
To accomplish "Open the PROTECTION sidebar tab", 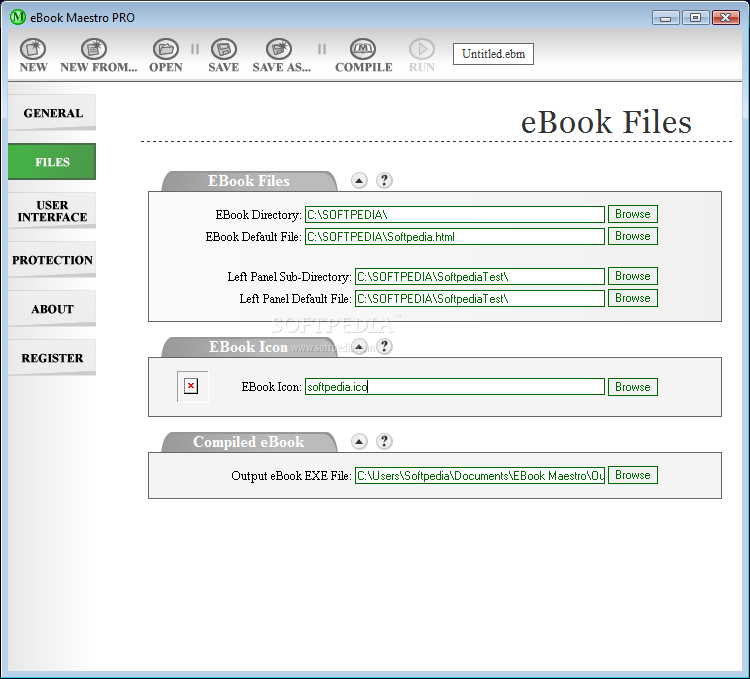I will (52, 260).
